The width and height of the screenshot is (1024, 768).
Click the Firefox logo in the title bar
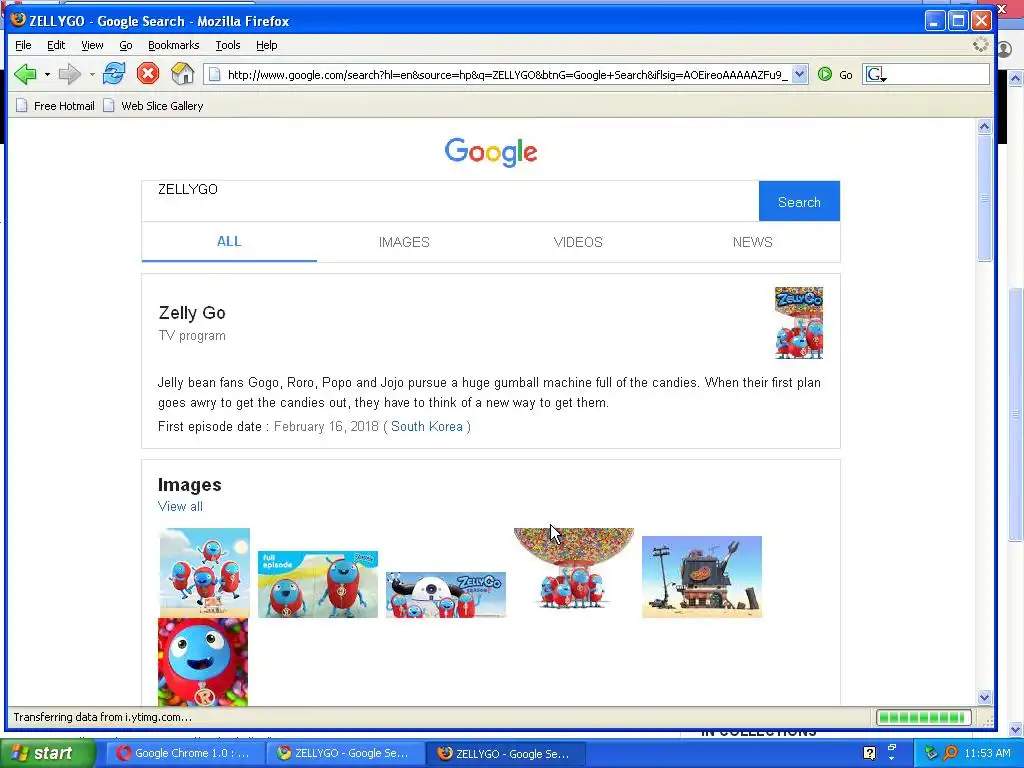(x=18, y=20)
